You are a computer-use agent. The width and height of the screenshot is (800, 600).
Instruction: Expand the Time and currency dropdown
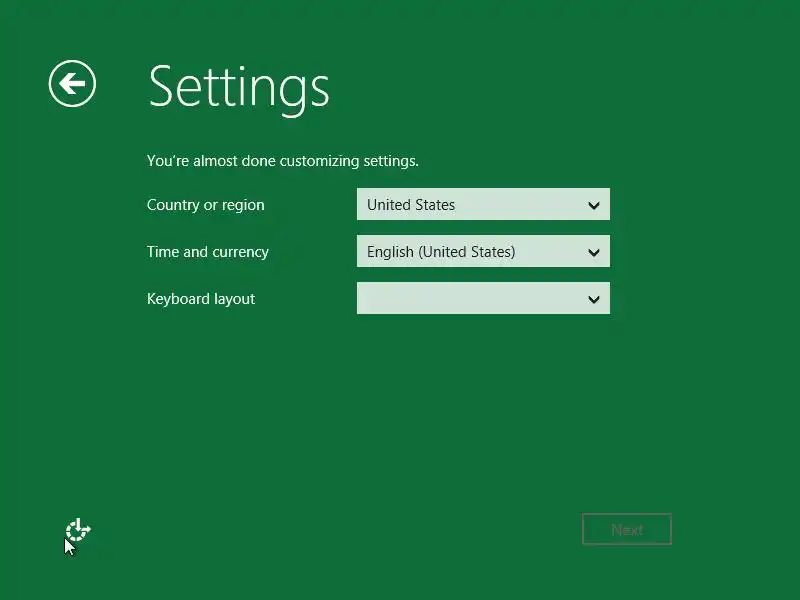(483, 251)
